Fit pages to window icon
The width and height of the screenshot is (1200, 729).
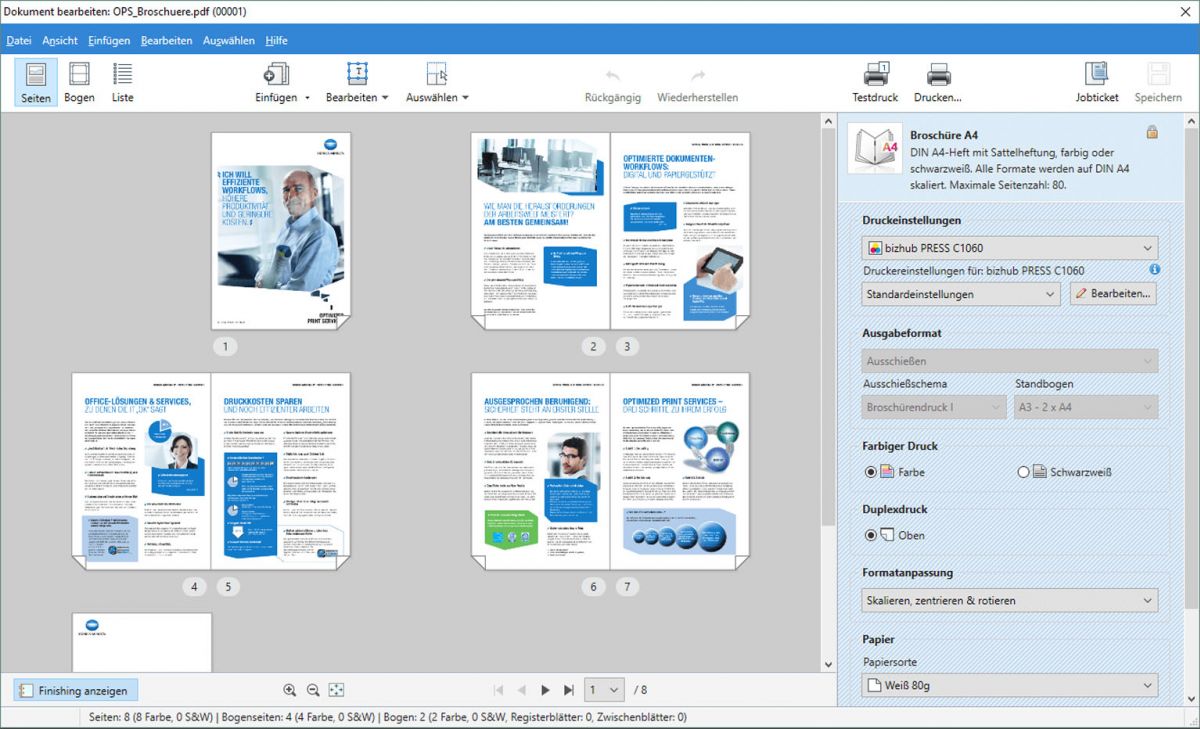336,690
